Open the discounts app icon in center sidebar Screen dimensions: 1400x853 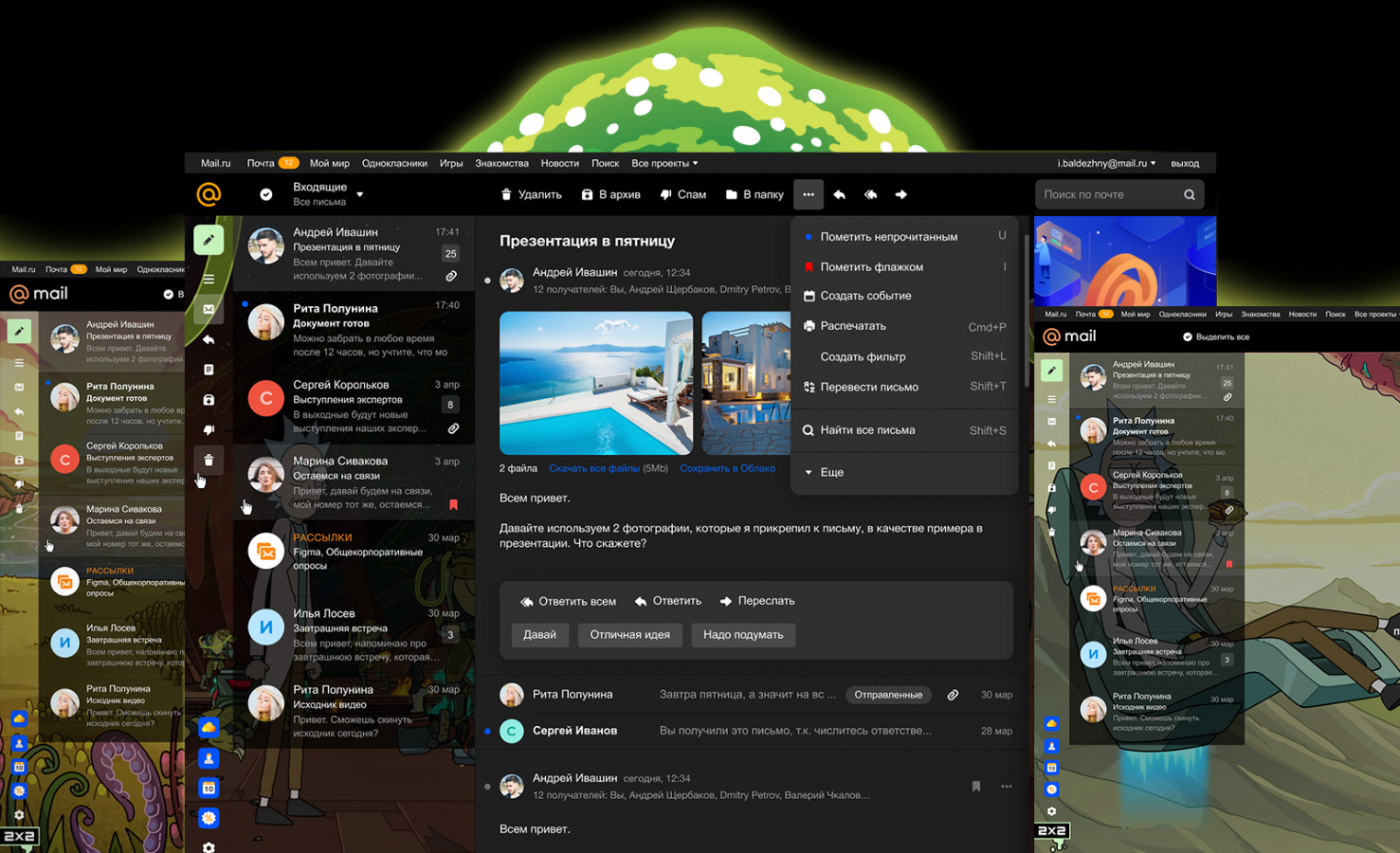click(209, 818)
